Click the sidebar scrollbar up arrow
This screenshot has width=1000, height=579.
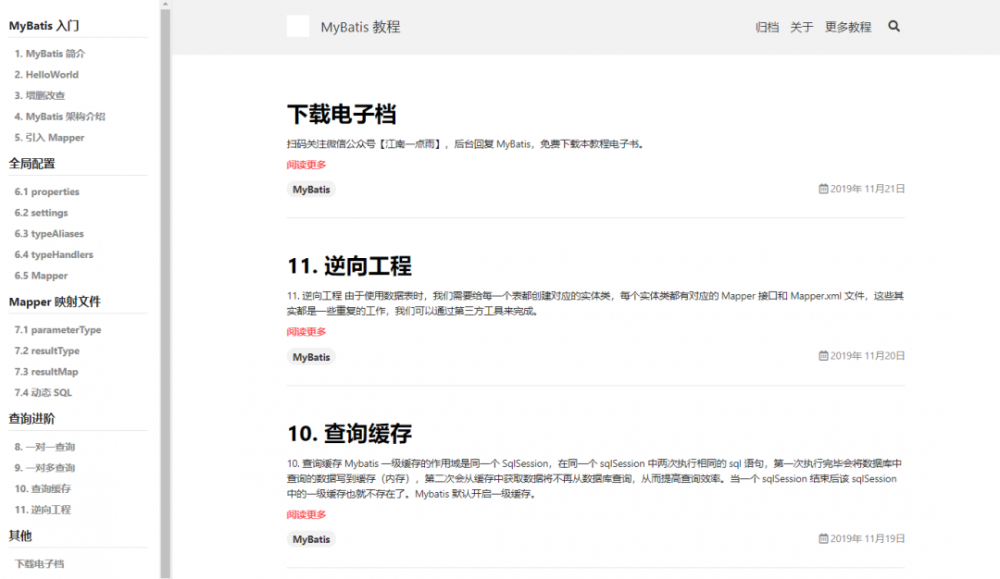coord(165,4)
